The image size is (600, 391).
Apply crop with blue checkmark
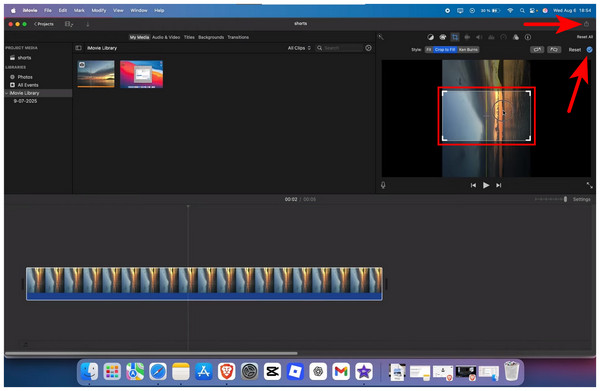(x=589, y=49)
